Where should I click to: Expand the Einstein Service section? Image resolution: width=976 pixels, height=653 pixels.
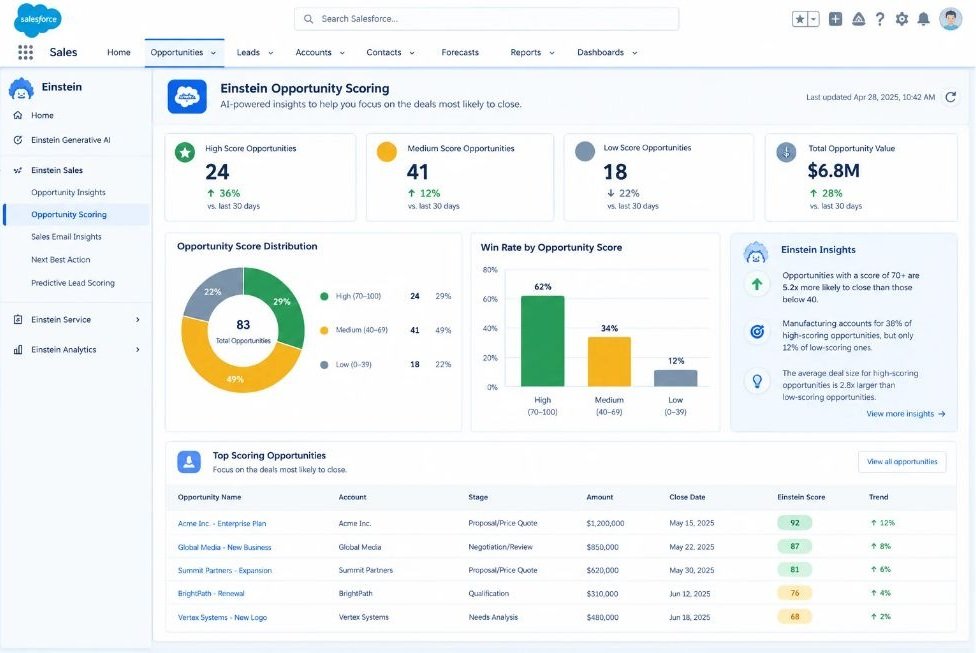coord(138,319)
